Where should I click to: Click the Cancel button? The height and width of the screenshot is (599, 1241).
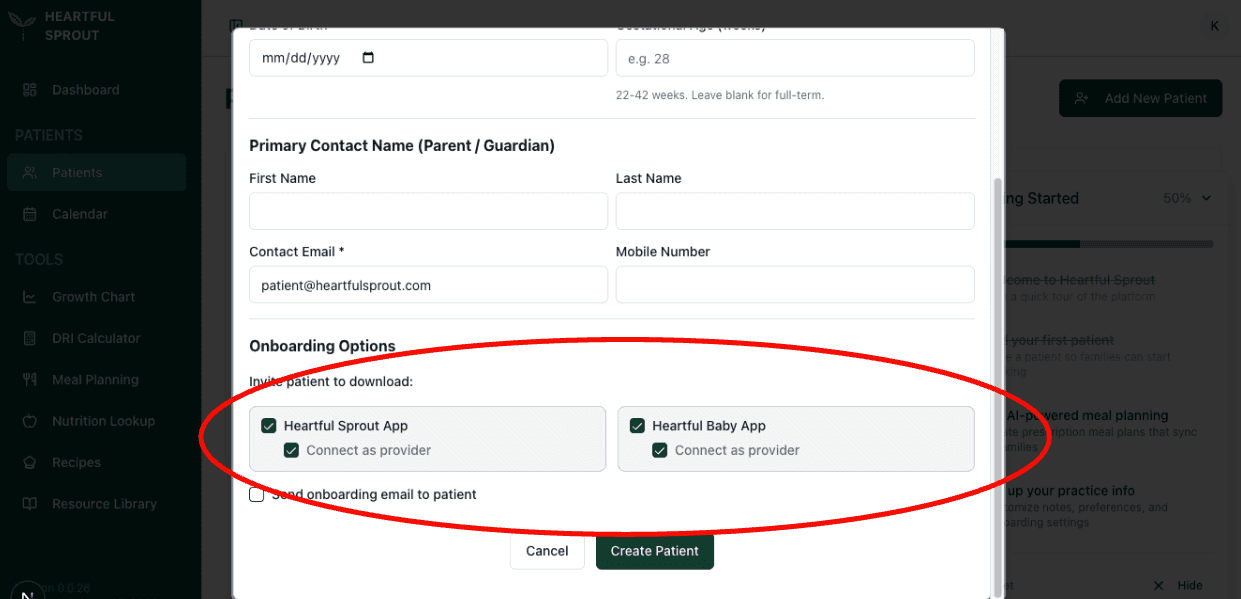coord(547,551)
